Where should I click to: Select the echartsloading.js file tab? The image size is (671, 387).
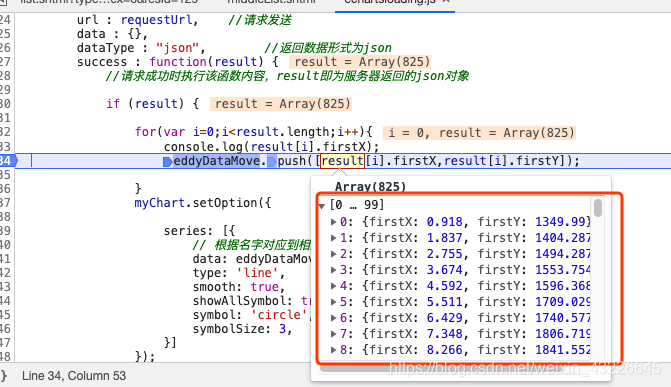[x=390, y=2]
